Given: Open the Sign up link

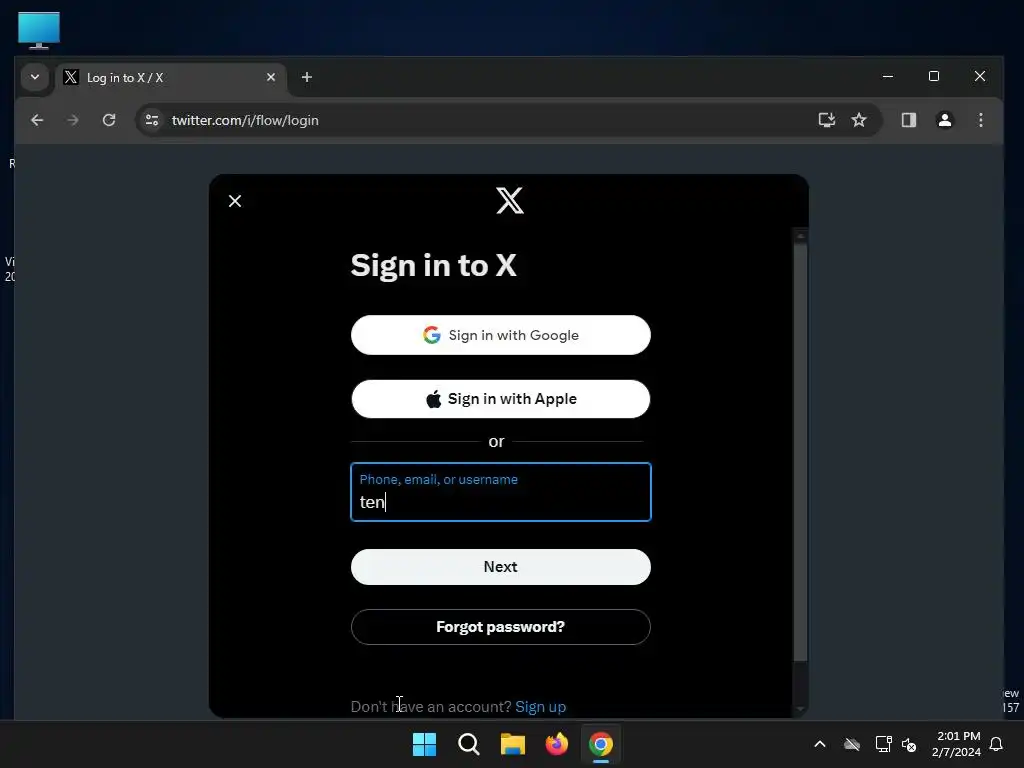Looking at the screenshot, I should pos(541,707).
